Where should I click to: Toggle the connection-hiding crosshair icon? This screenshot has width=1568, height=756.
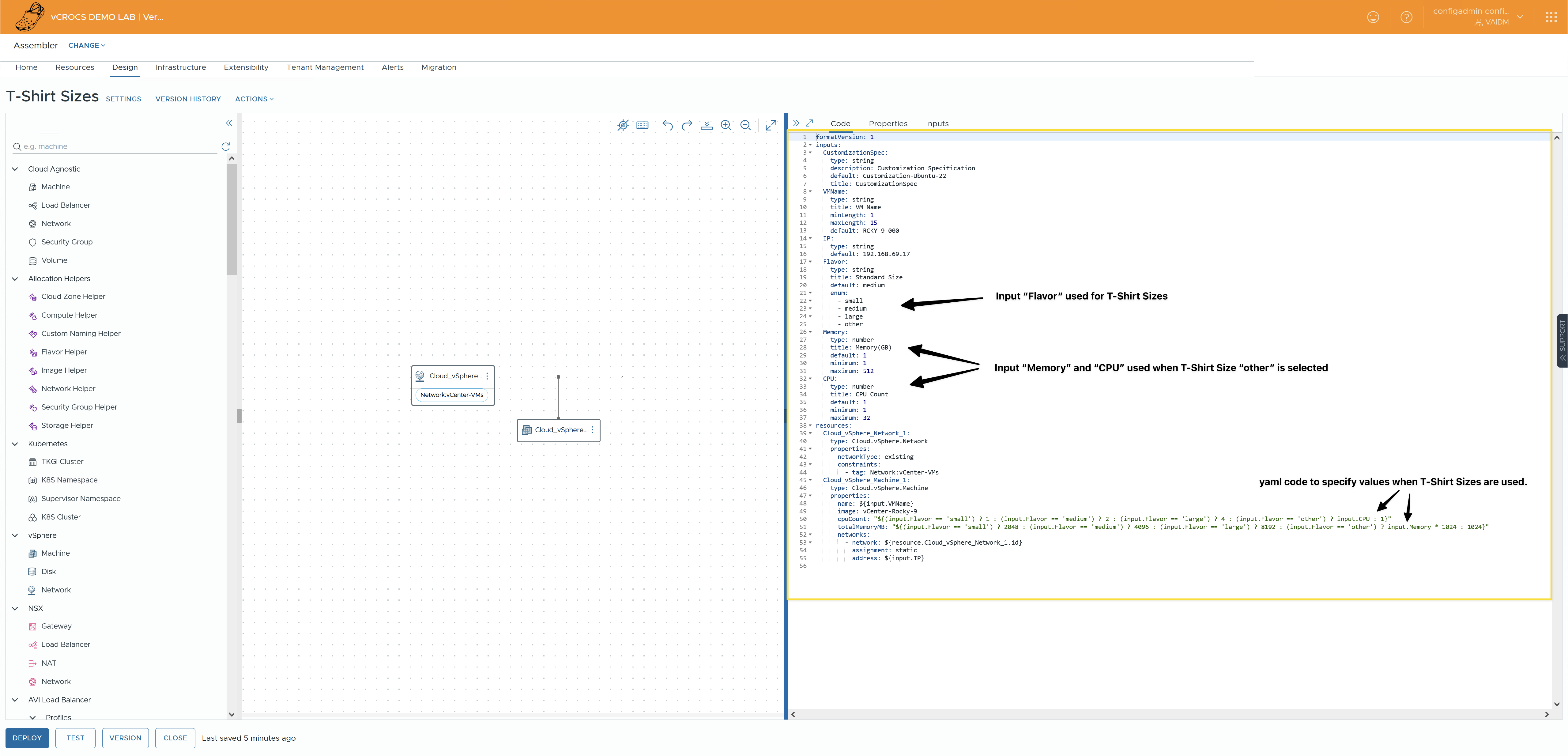tap(623, 125)
